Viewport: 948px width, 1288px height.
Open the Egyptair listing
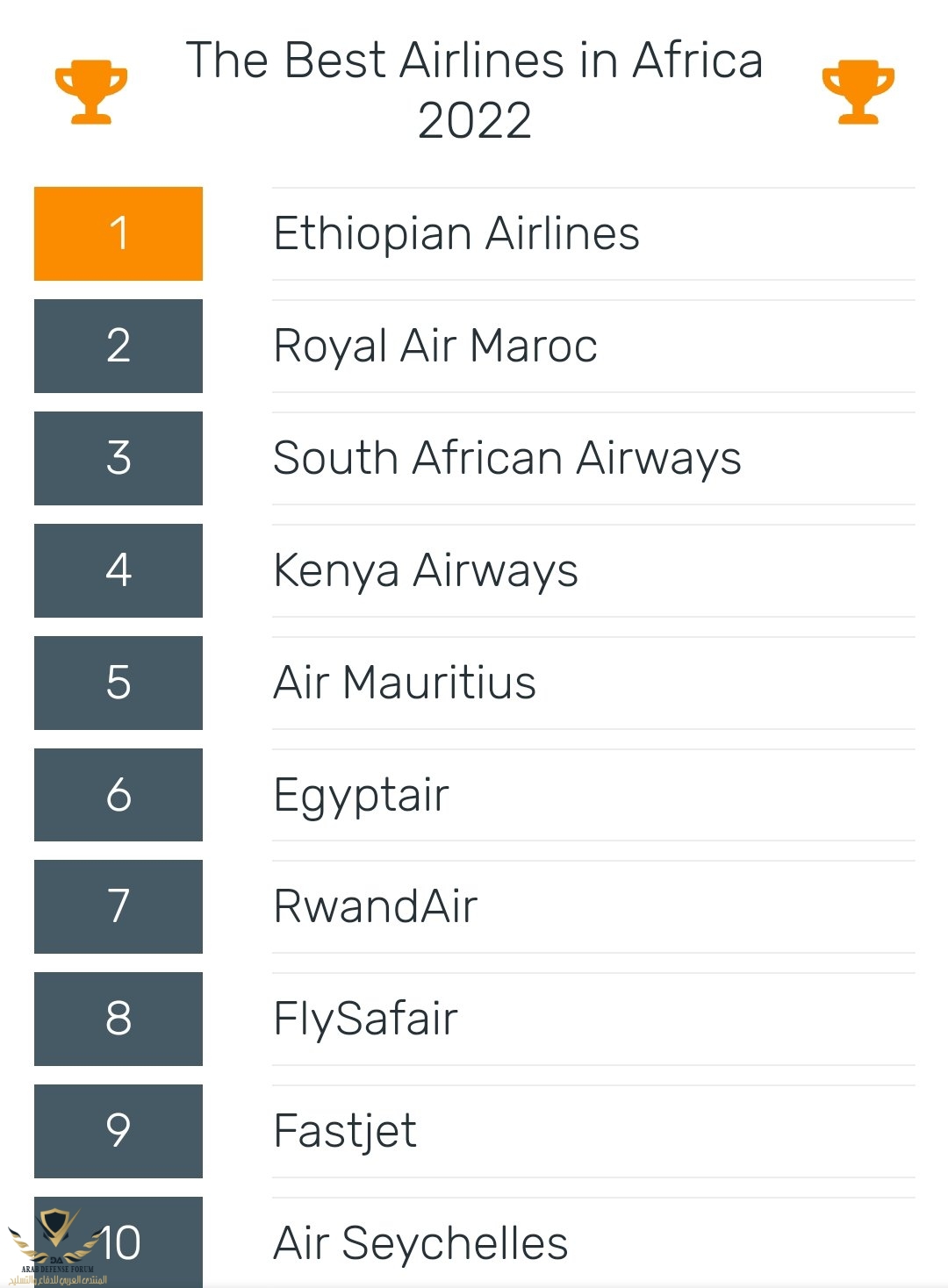(x=362, y=795)
